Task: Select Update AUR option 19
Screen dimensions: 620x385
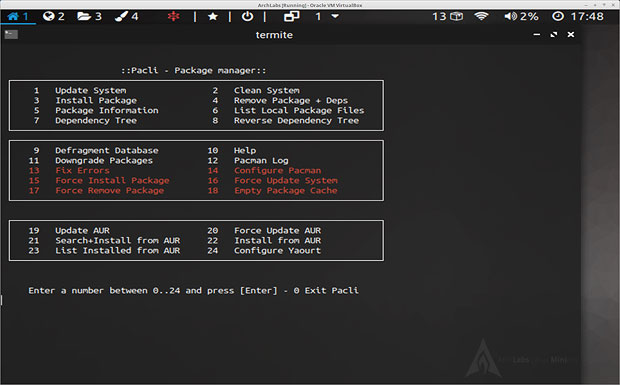Action: (x=82, y=230)
